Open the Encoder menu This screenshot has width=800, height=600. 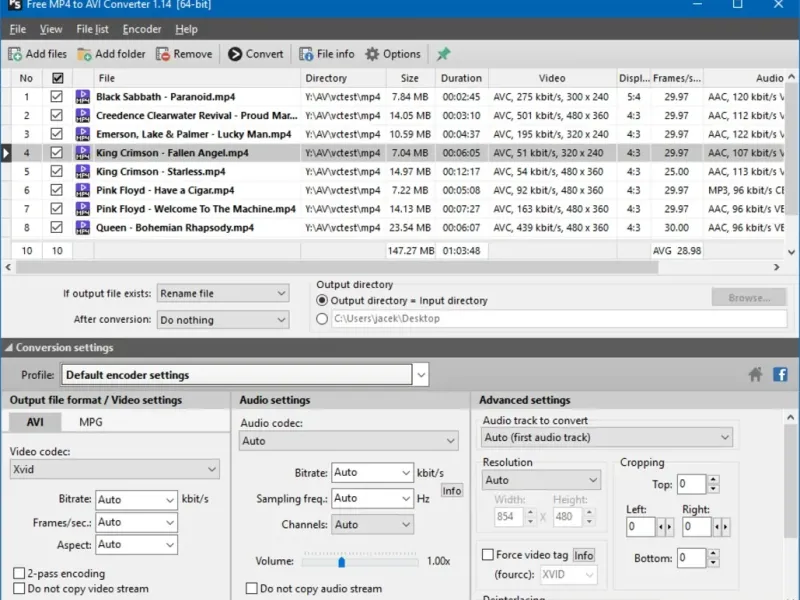click(x=142, y=29)
